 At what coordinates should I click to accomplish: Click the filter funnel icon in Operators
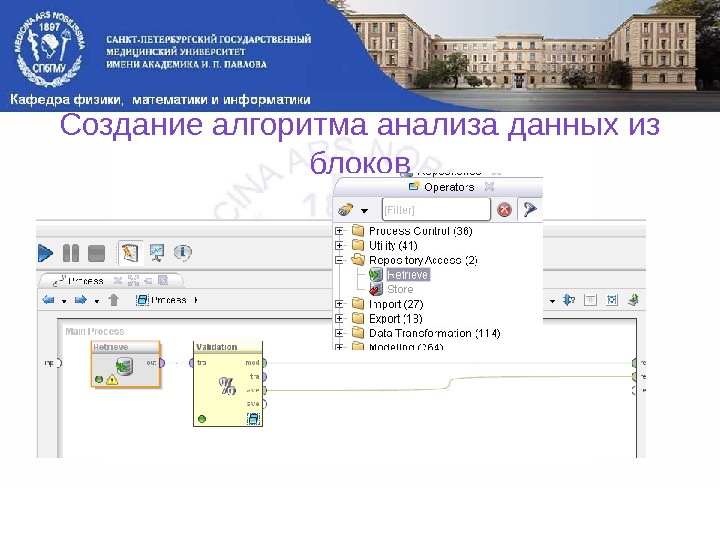(529, 209)
